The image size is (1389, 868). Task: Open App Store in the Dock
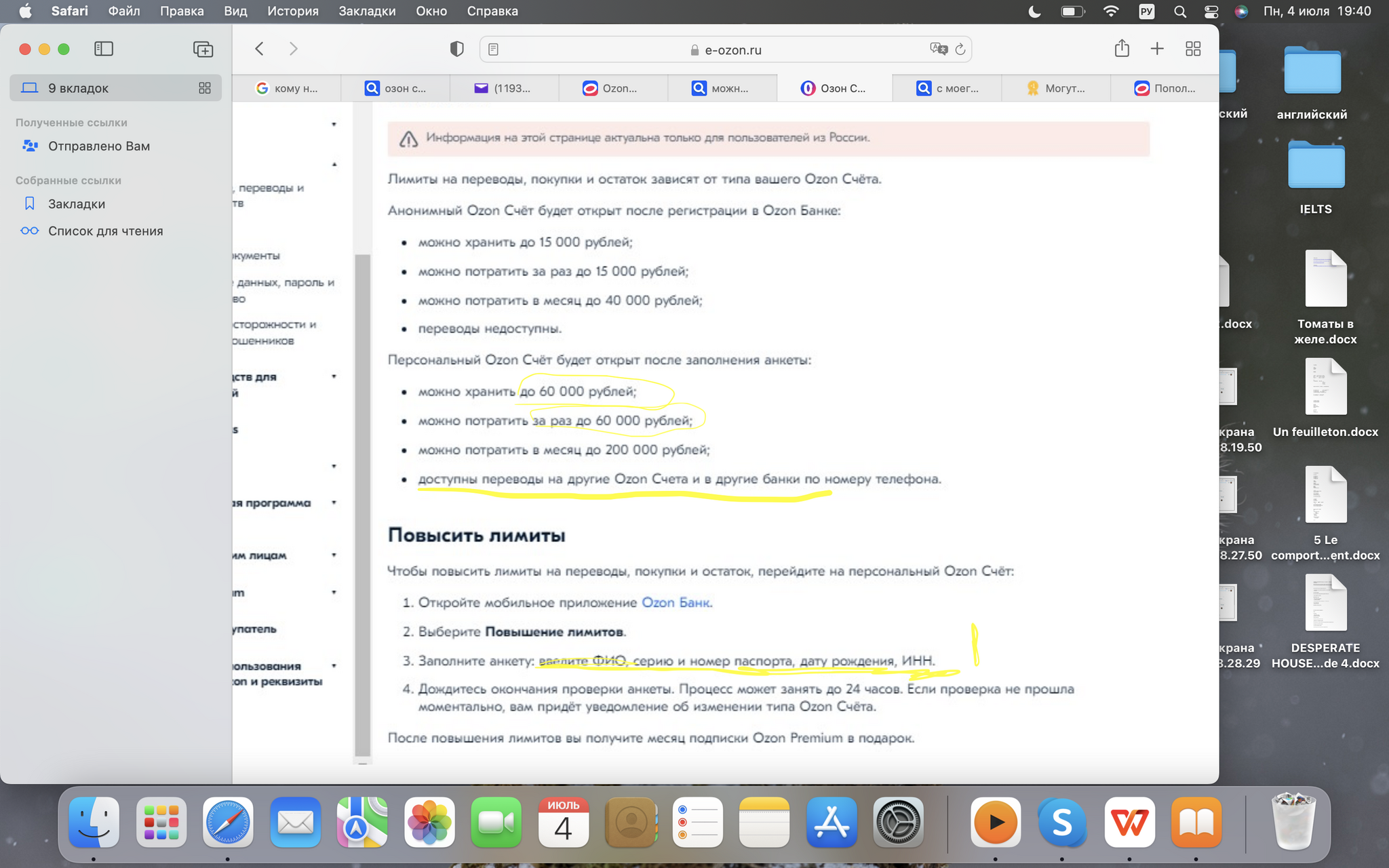tap(832, 823)
